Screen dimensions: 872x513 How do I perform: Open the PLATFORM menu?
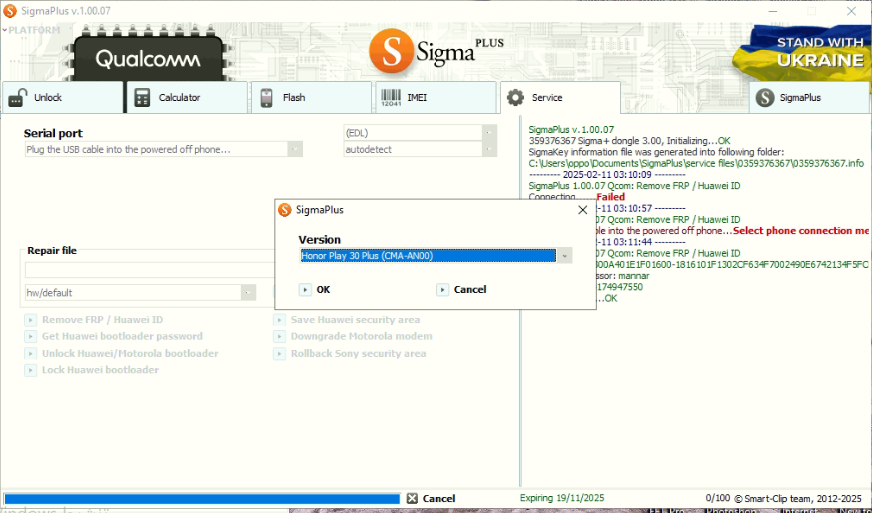tap(31, 30)
